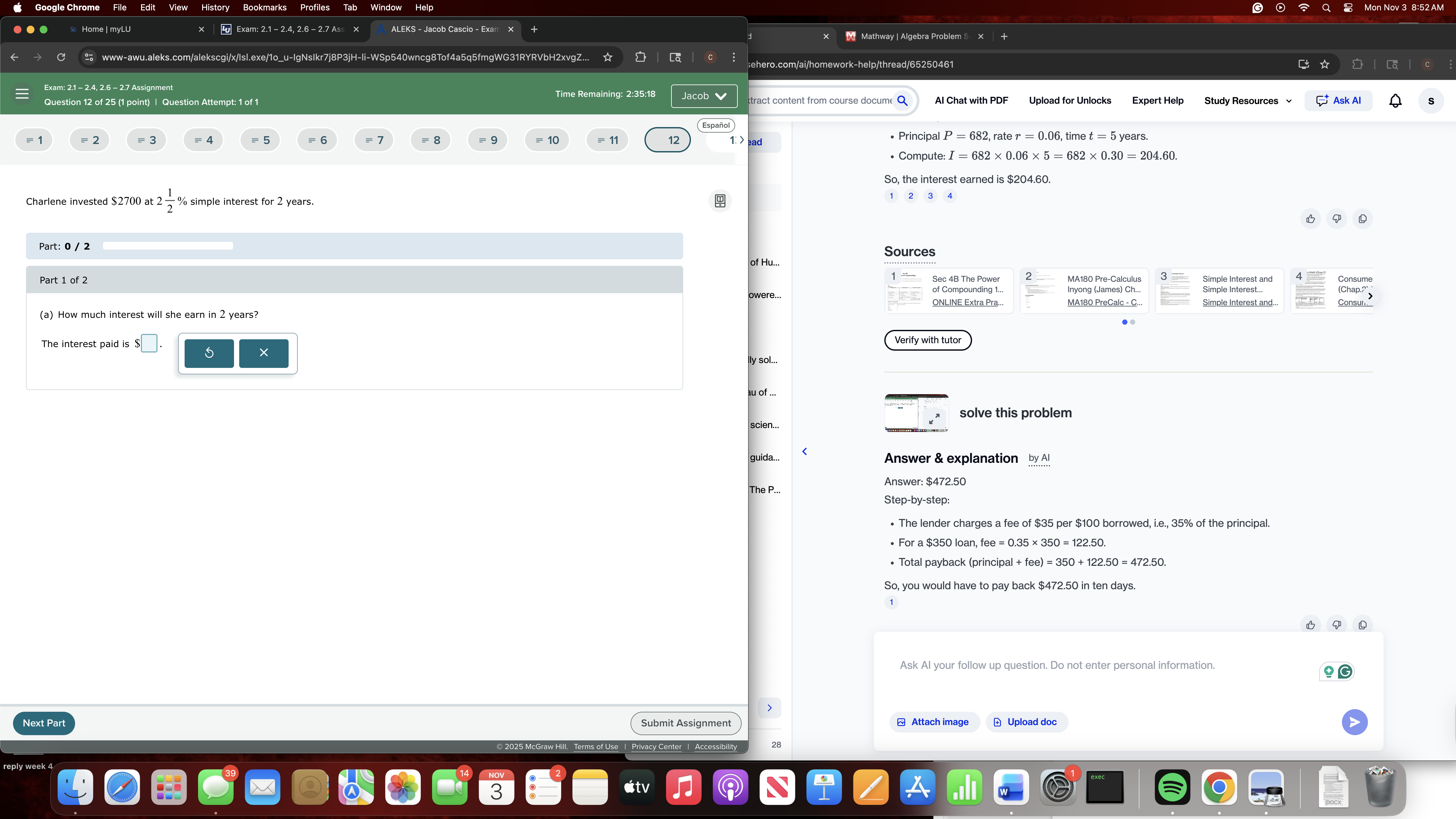Send the follow-up question with the arrow icon

[1354, 722]
